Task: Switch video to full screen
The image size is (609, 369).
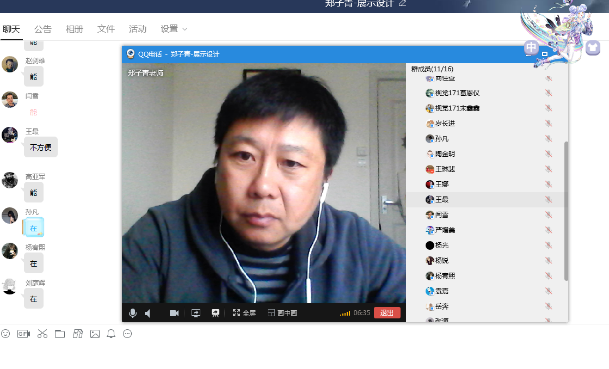Action: (244, 313)
